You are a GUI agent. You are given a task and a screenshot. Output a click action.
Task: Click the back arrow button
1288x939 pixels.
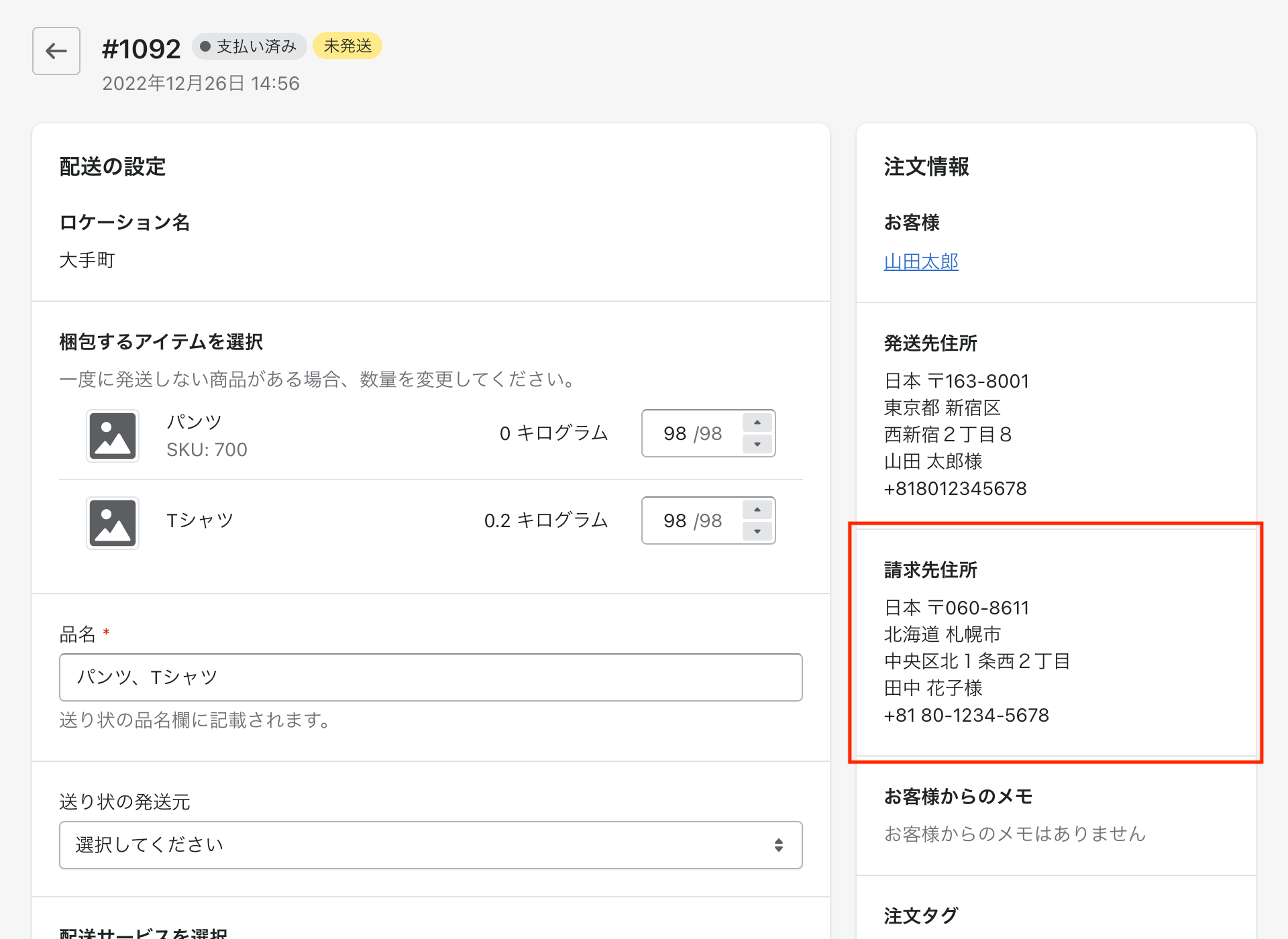tap(56, 51)
